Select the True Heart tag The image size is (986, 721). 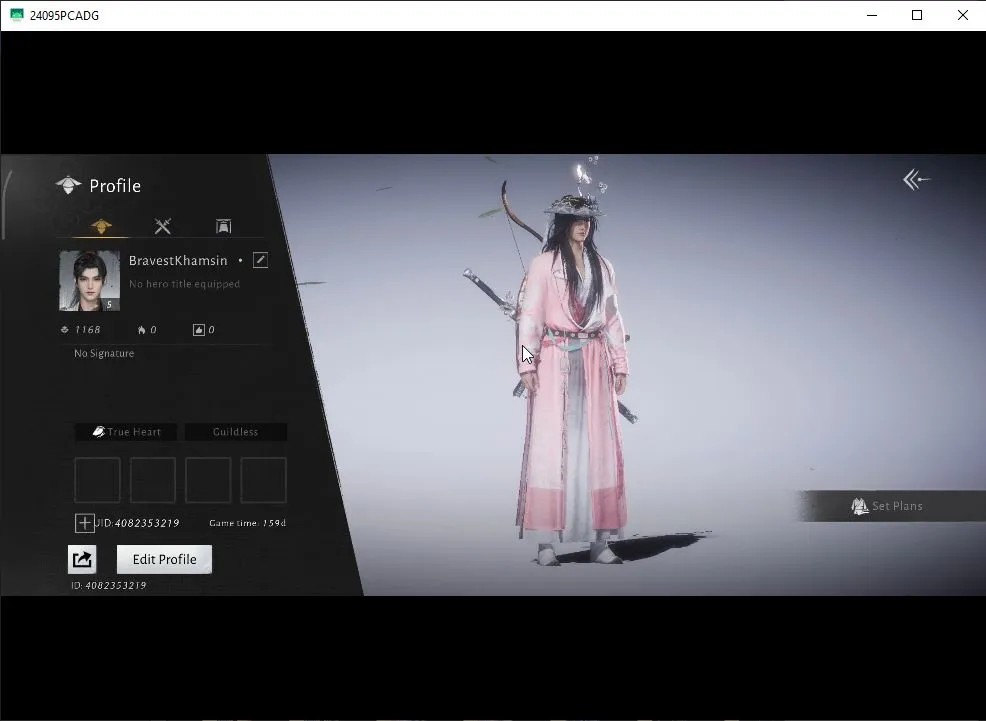(126, 432)
